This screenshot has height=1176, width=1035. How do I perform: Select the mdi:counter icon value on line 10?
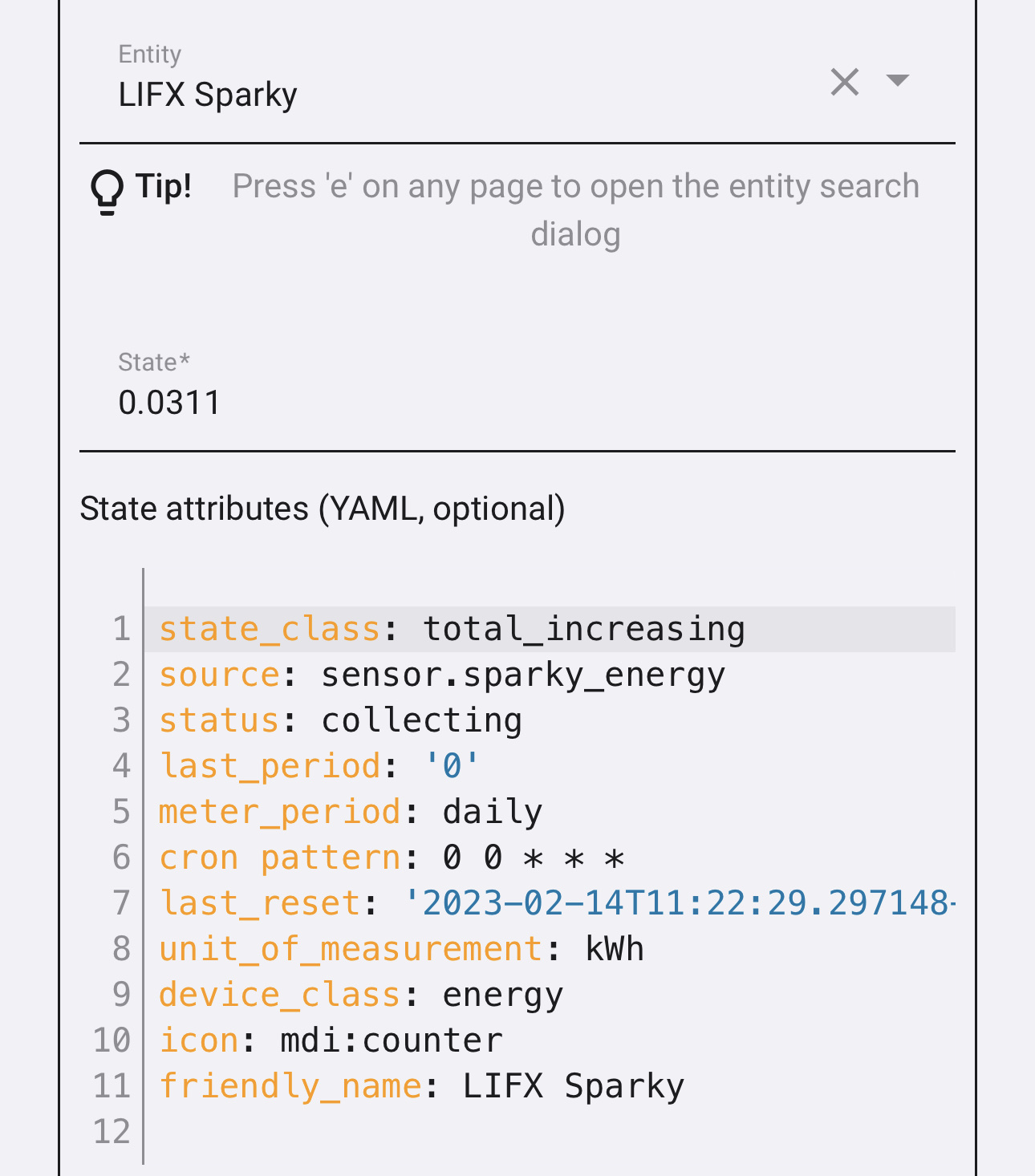pyautogui.click(x=391, y=1039)
